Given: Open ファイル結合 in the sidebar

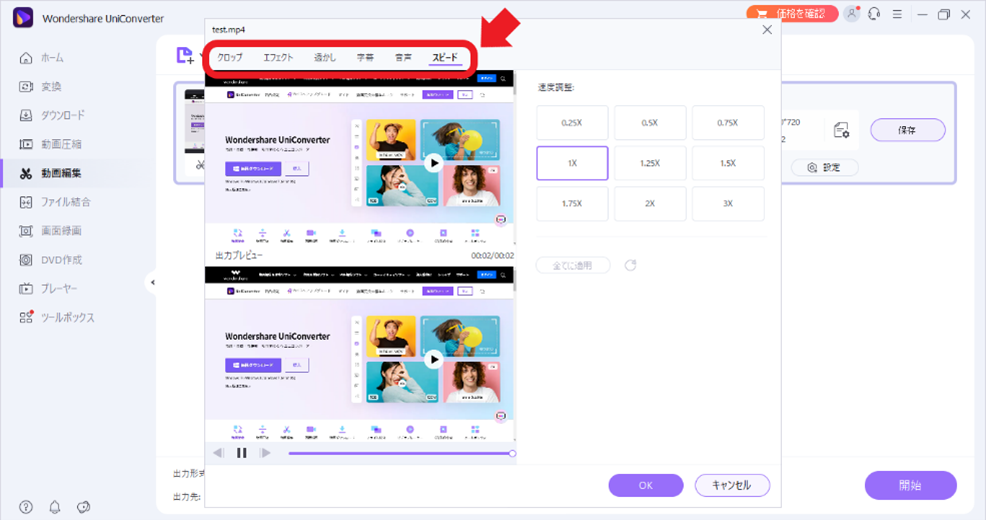Looking at the screenshot, I should pyautogui.click(x=55, y=202).
